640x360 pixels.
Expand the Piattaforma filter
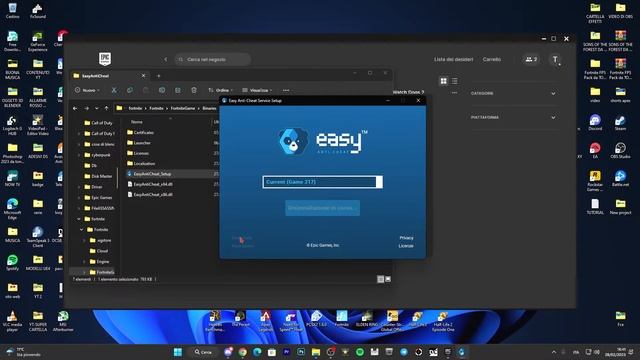[x=513, y=118]
